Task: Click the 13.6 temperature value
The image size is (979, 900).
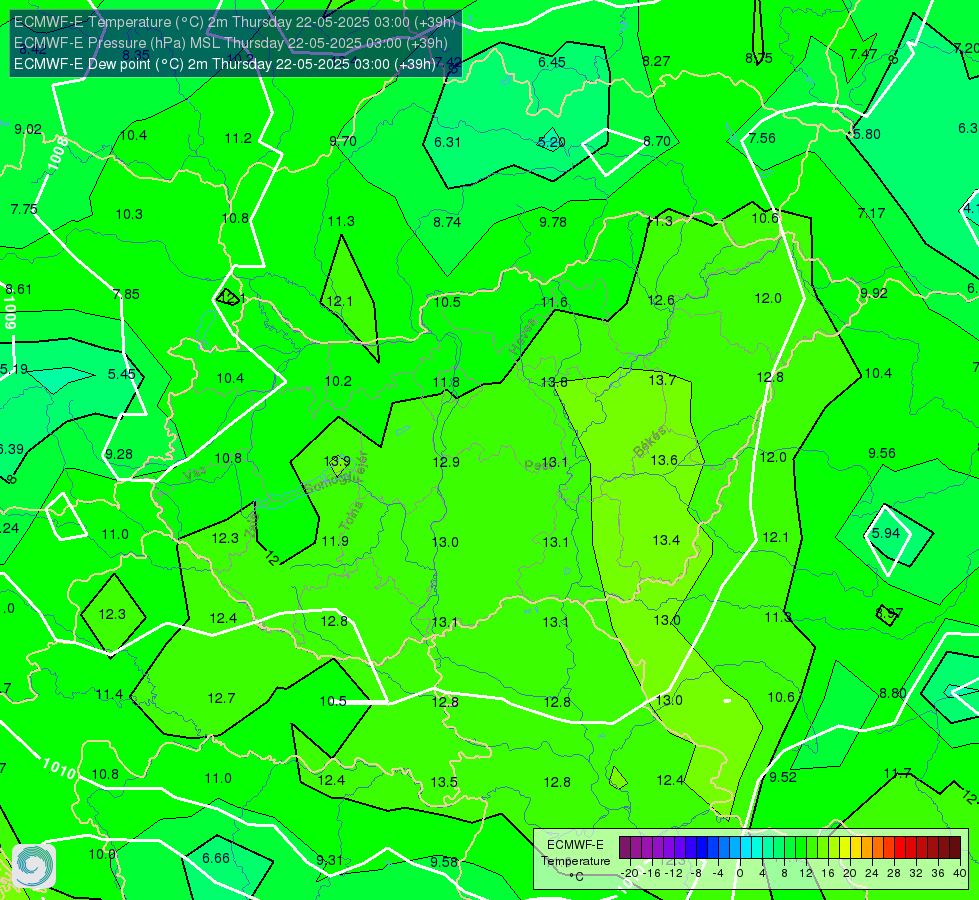Action: coord(664,460)
